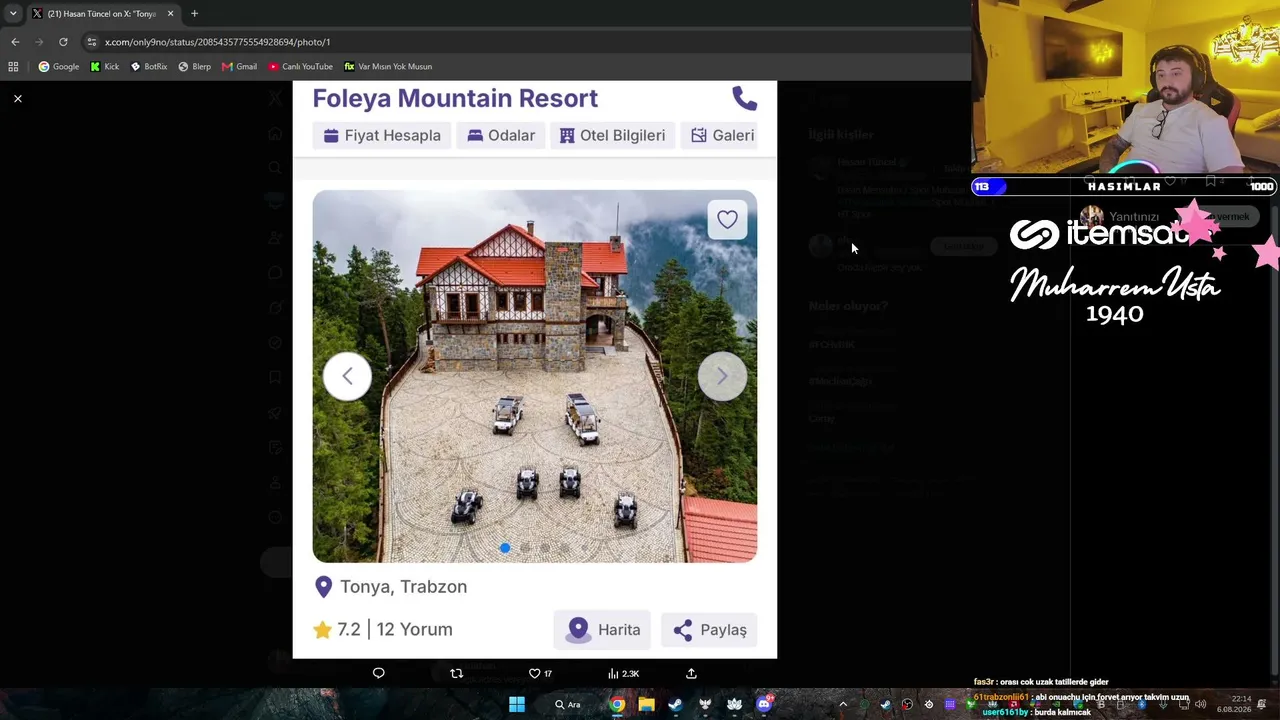The height and width of the screenshot is (720, 1280).
Task: Open Steam from the taskbar
Action: (x=675, y=705)
